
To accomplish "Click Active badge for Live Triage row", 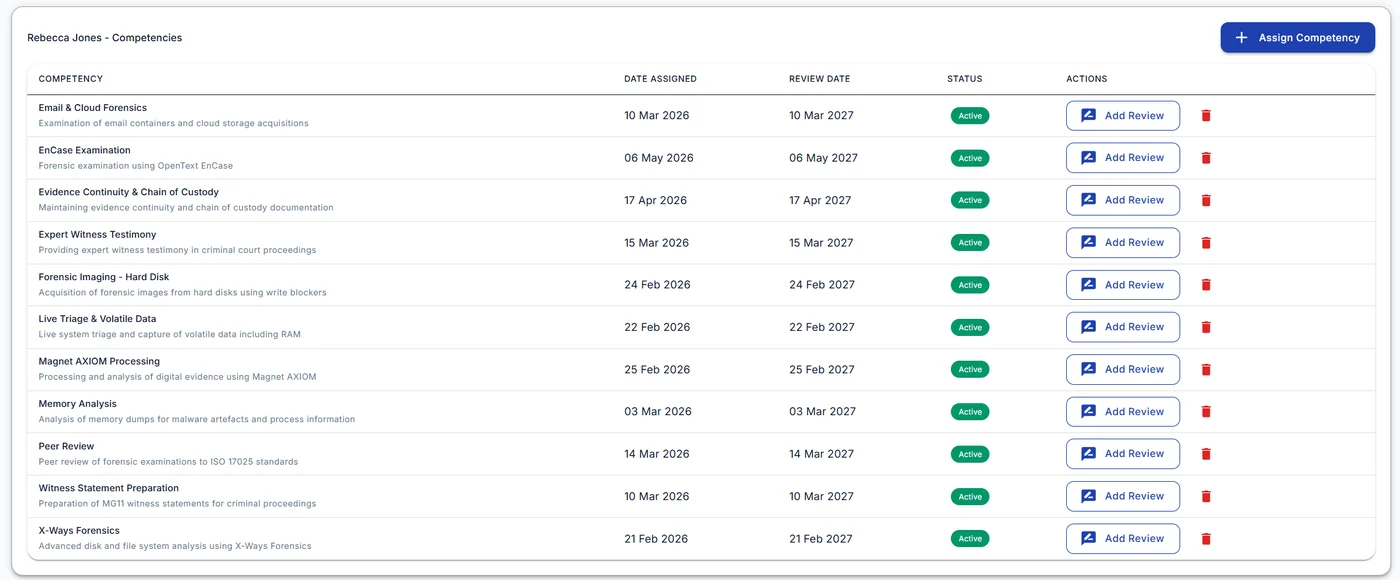I will (x=970, y=327).
